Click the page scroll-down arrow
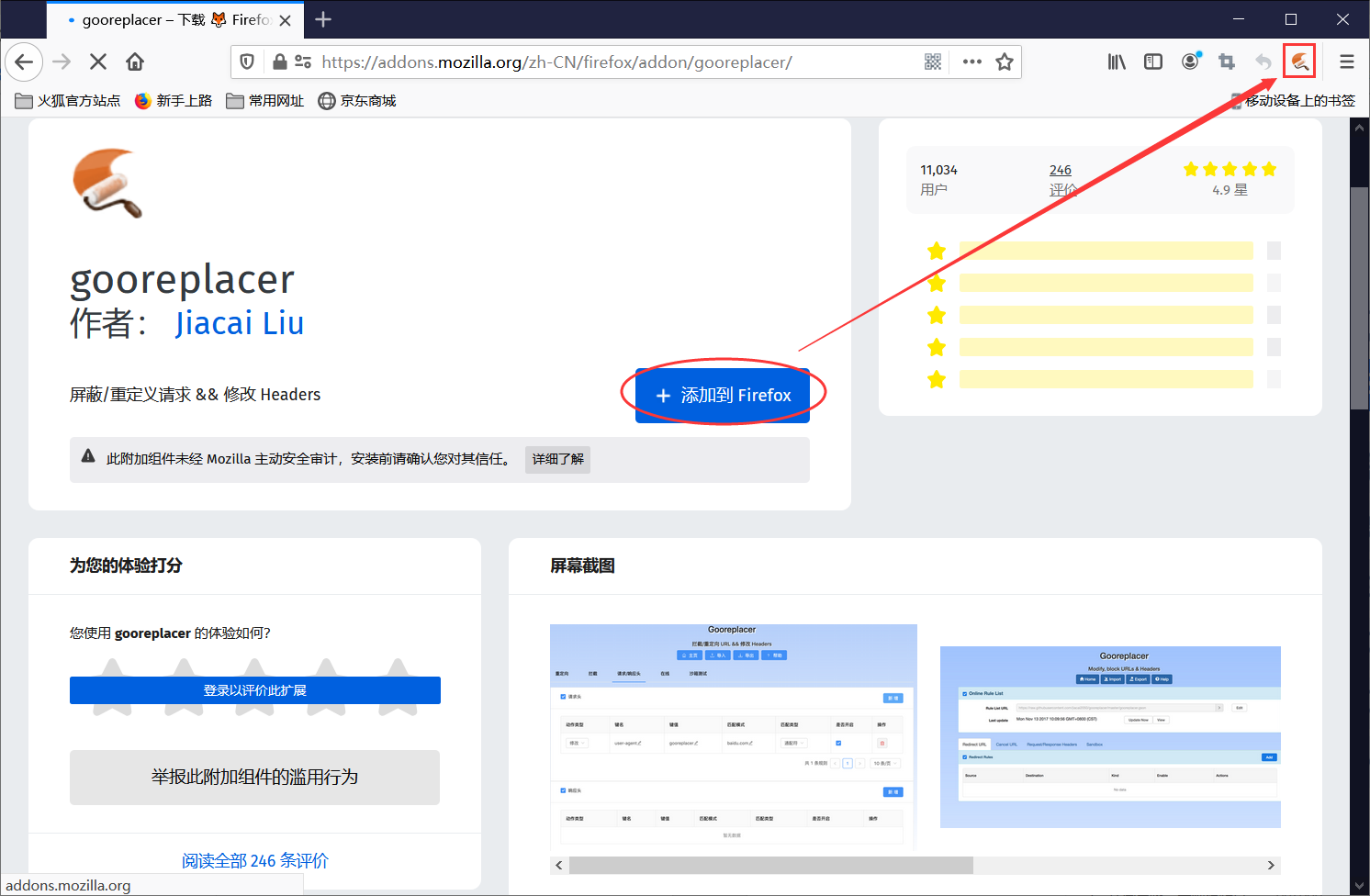Viewport: 1370px width, 896px height. click(1360, 887)
